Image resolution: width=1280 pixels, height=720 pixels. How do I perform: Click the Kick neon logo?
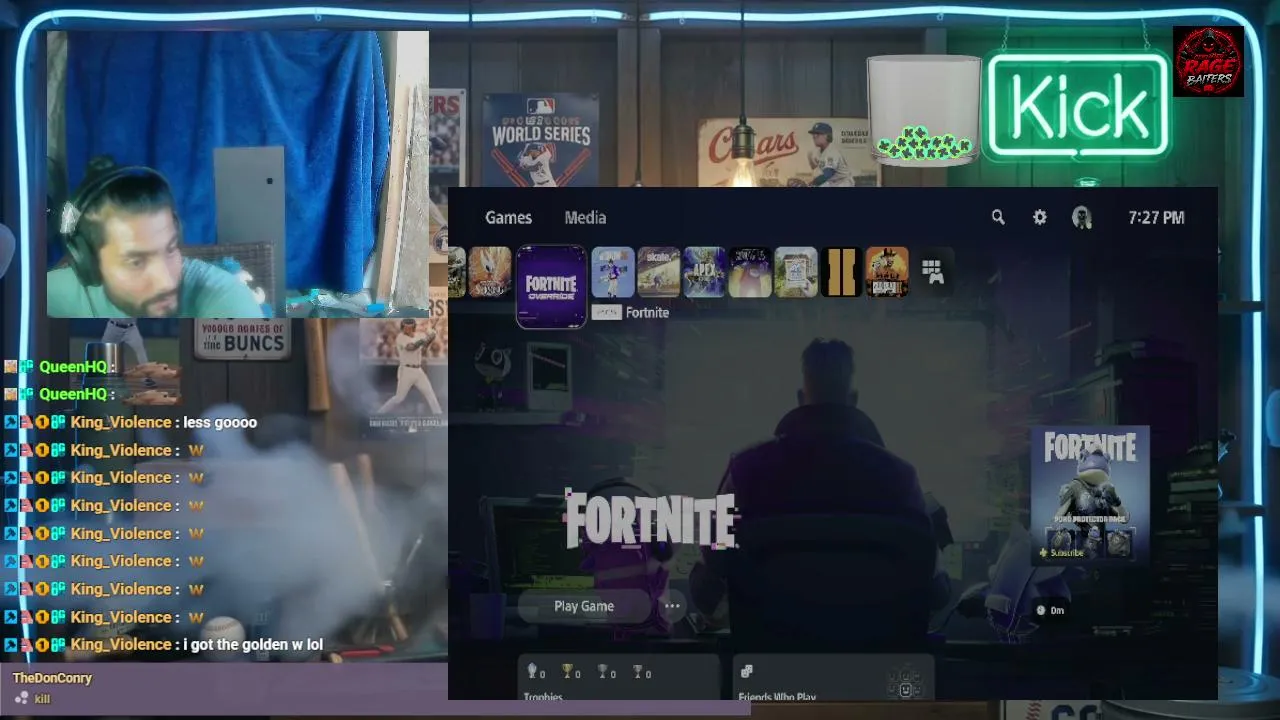click(x=1079, y=105)
